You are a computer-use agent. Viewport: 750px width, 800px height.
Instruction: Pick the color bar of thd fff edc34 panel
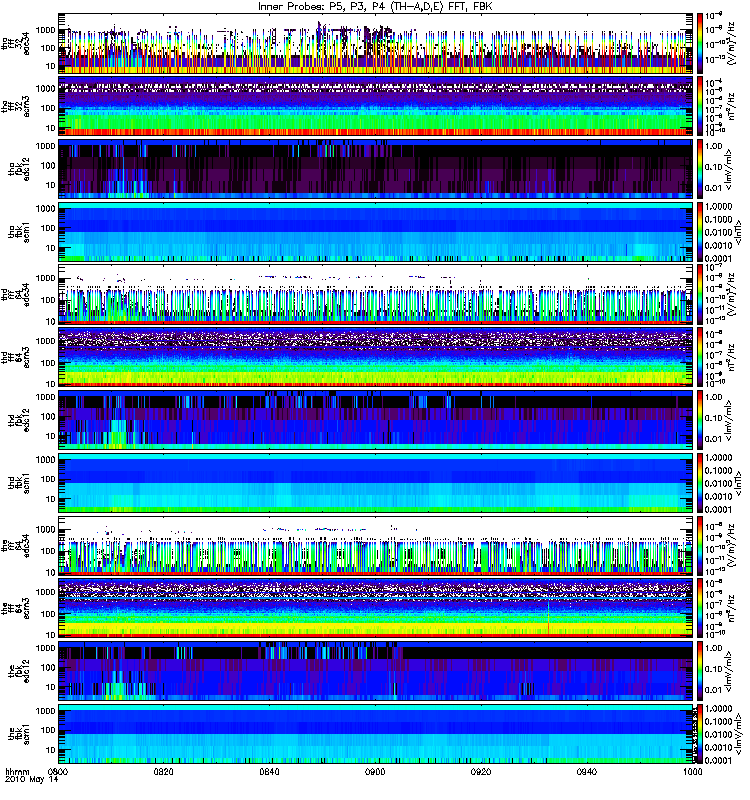click(x=699, y=294)
